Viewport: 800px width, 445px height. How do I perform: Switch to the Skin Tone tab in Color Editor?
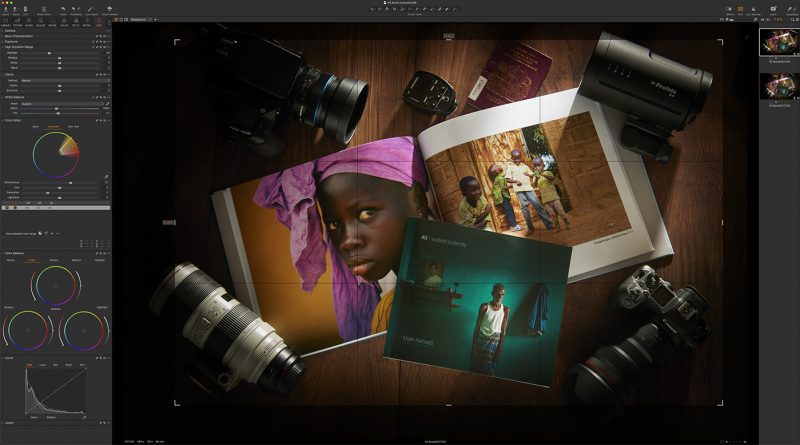pyautogui.click(x=73, y=127)
